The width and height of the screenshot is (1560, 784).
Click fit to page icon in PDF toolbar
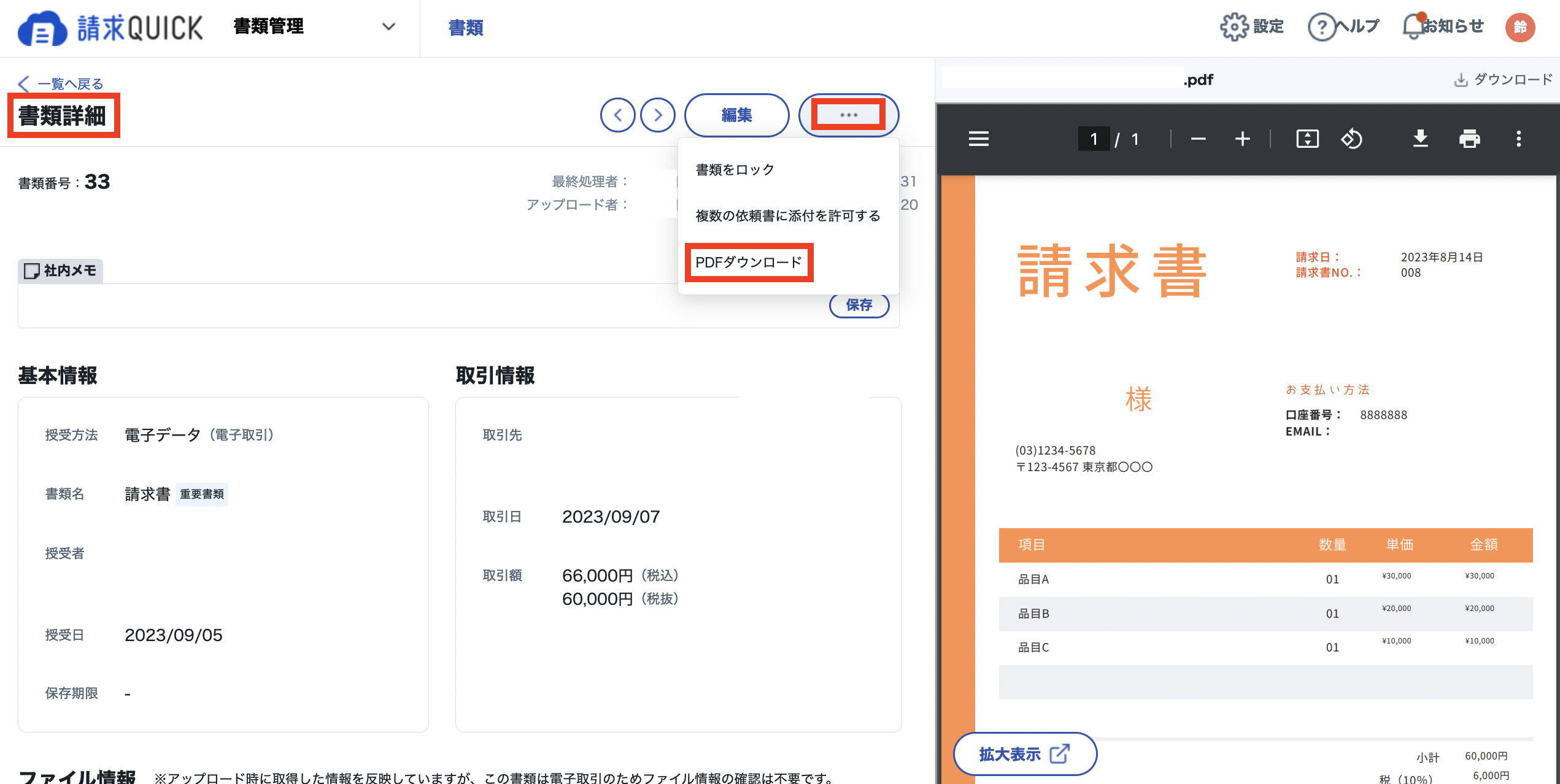1307,139
